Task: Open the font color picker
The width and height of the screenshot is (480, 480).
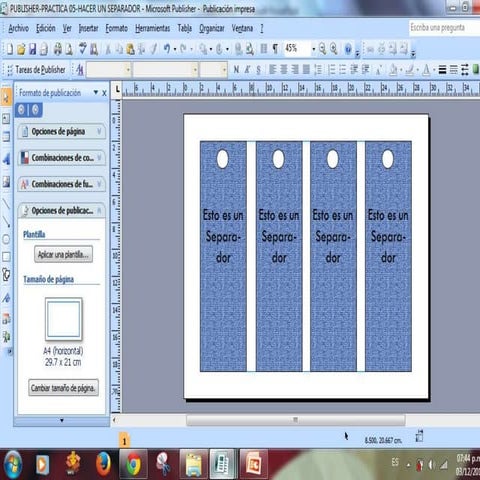Action: point(426,70)
